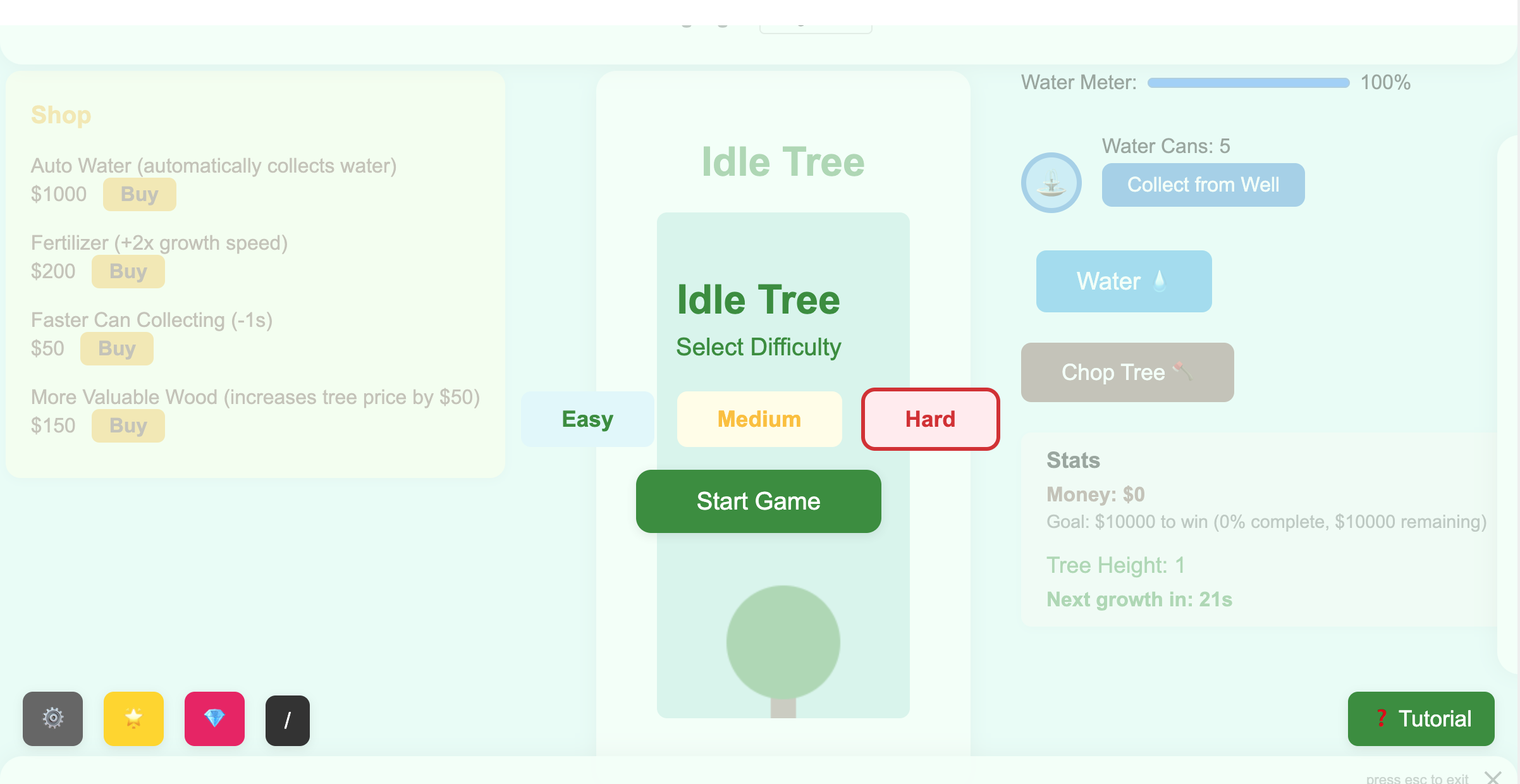Click the pink diamond gem icon

(x=214, y=718)
